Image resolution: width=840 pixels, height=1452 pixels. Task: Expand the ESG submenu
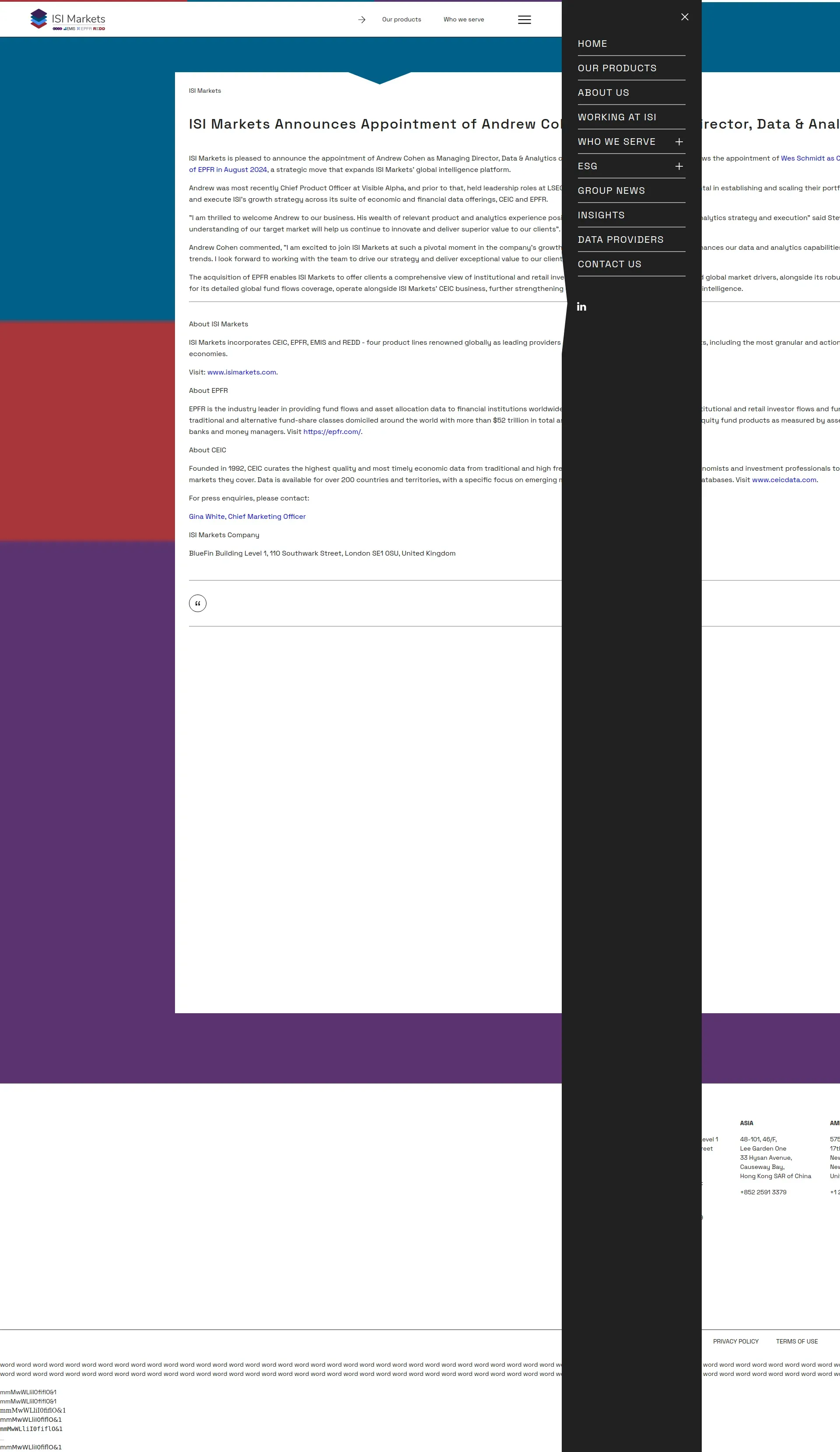tap(679, 167)
